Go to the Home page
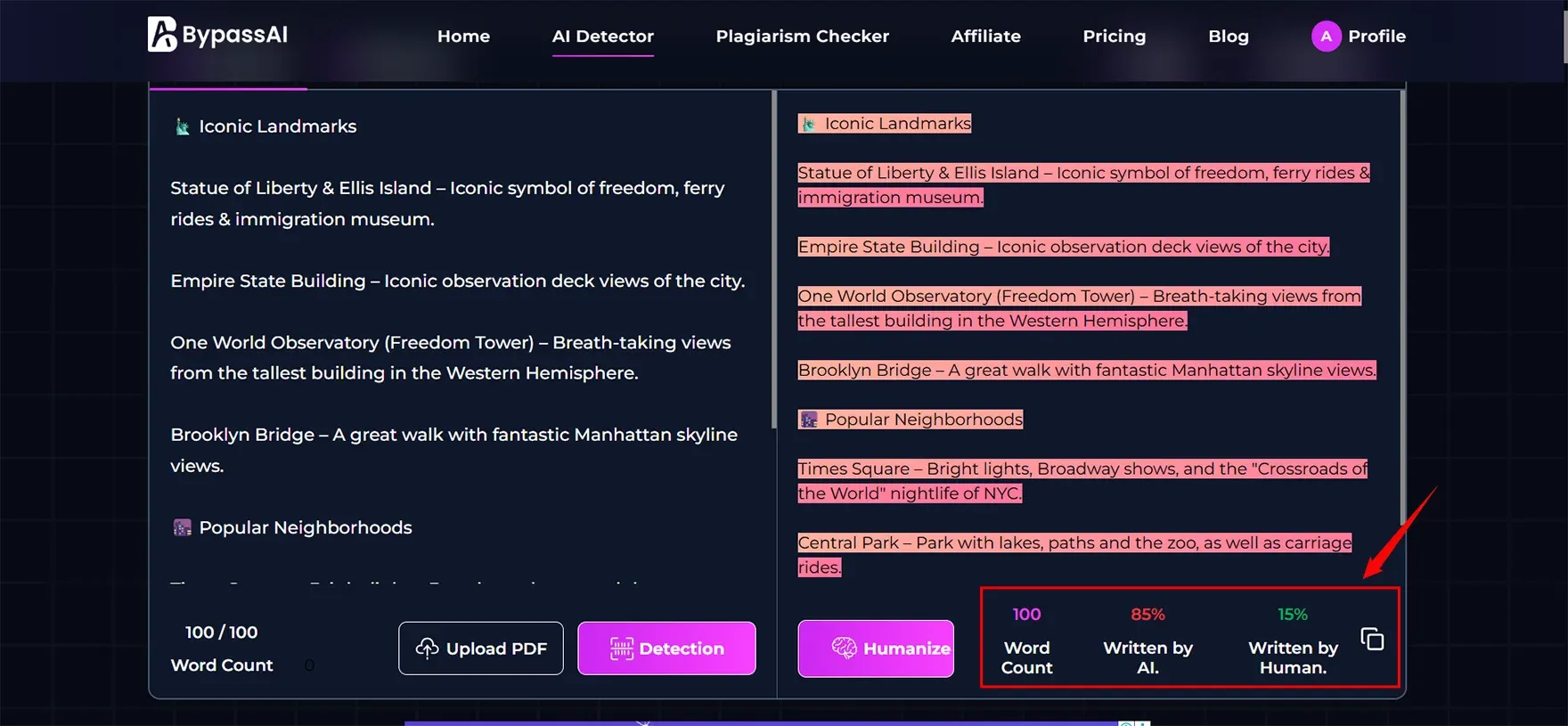Viewport: 1568px width, 726px height. [463, 37]
